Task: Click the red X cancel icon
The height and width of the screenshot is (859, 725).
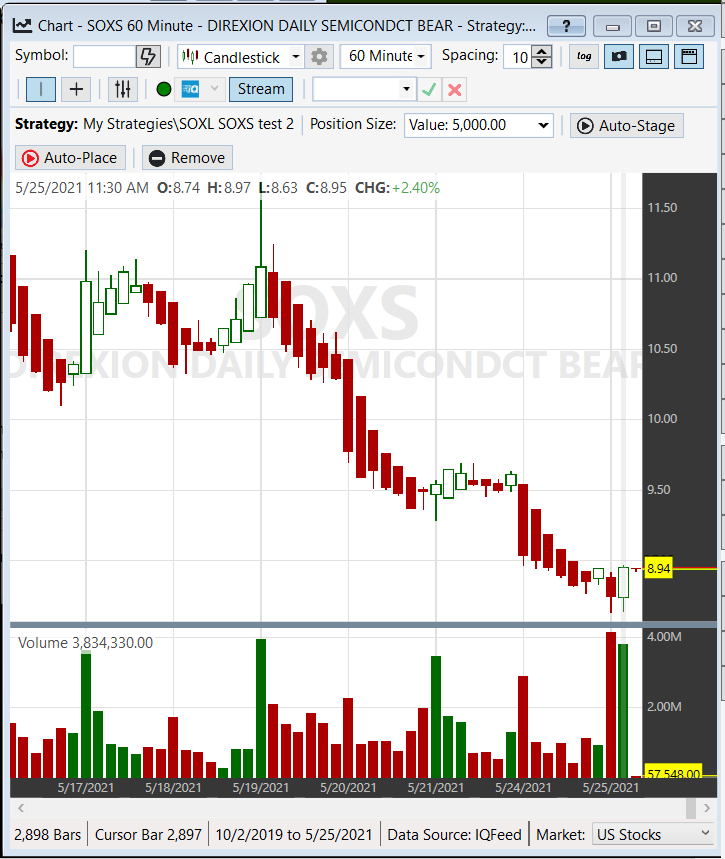Action: [454, 89]
